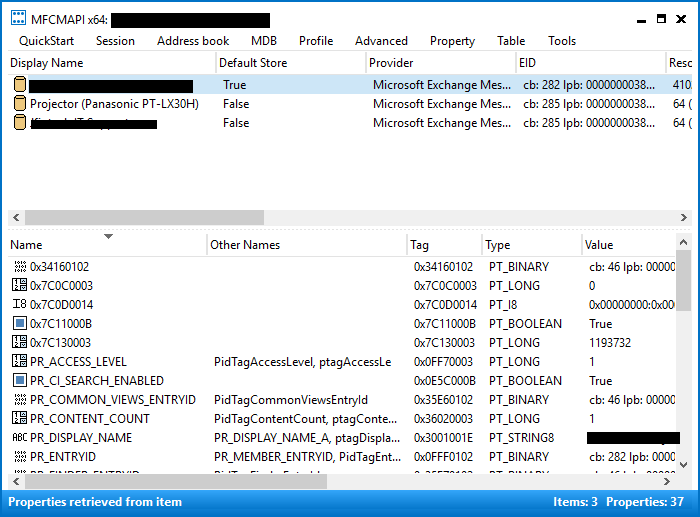Sort stores by Display Name column

112,63
